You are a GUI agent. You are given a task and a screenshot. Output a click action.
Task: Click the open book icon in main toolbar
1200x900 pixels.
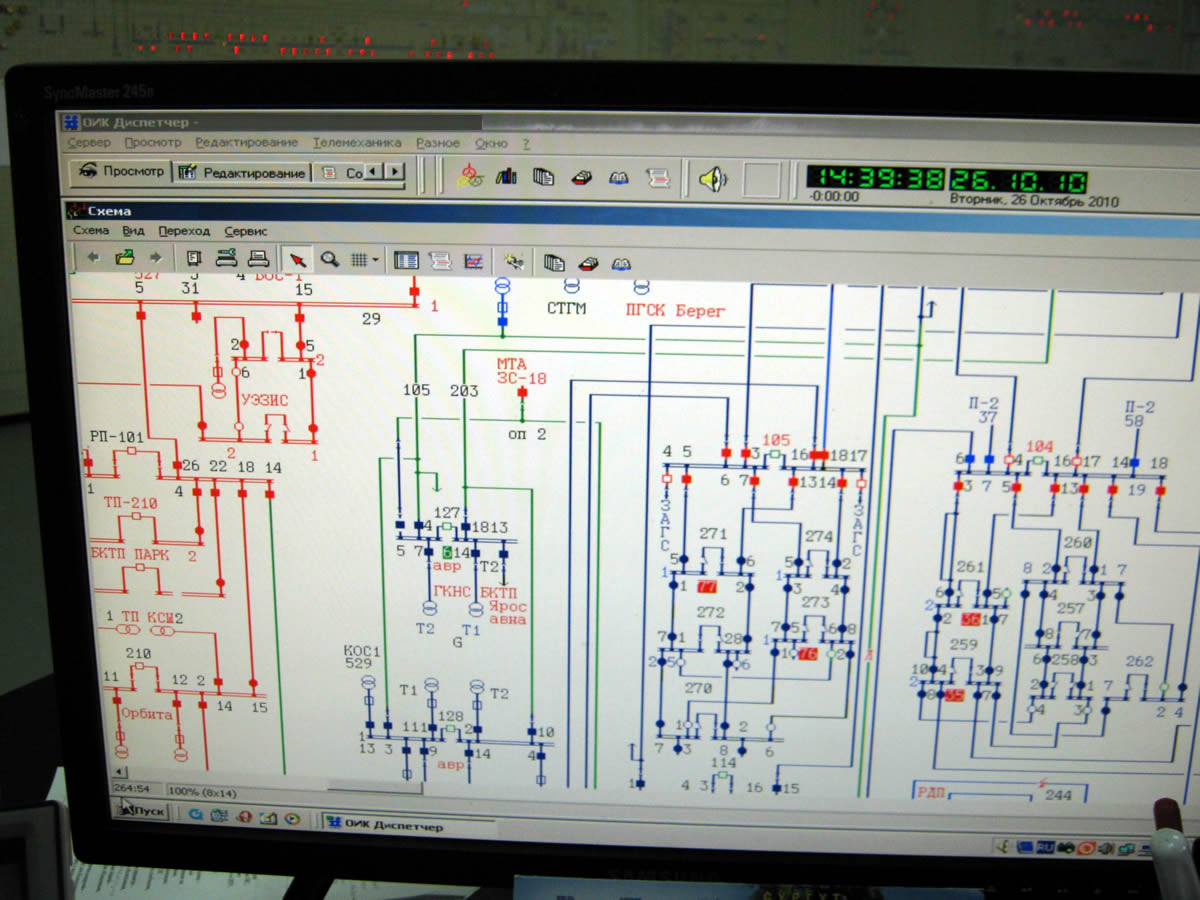(x=619, y=178)
